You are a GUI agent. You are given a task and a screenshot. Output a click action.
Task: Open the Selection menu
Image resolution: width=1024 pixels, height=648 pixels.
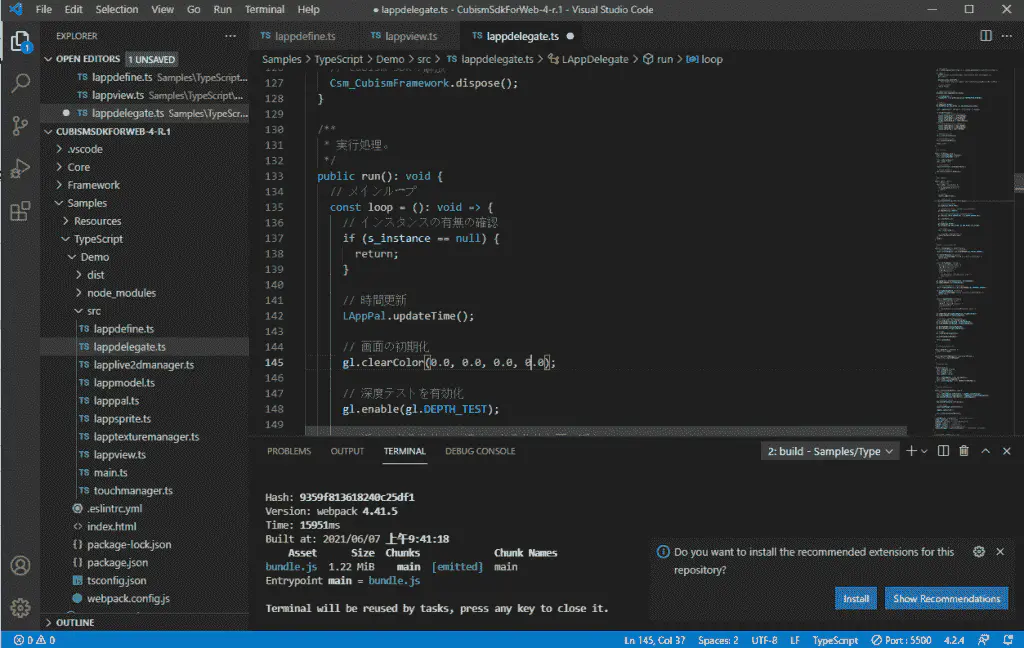tap(117, 9)
